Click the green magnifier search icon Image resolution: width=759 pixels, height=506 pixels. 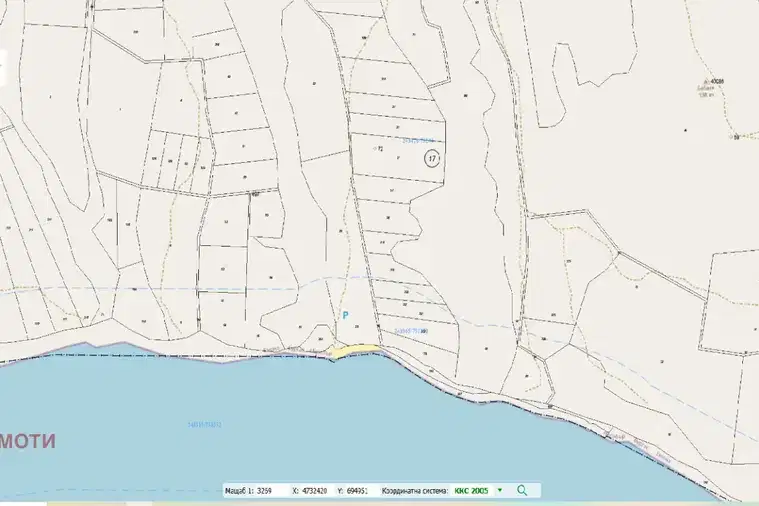pos(522,490)
